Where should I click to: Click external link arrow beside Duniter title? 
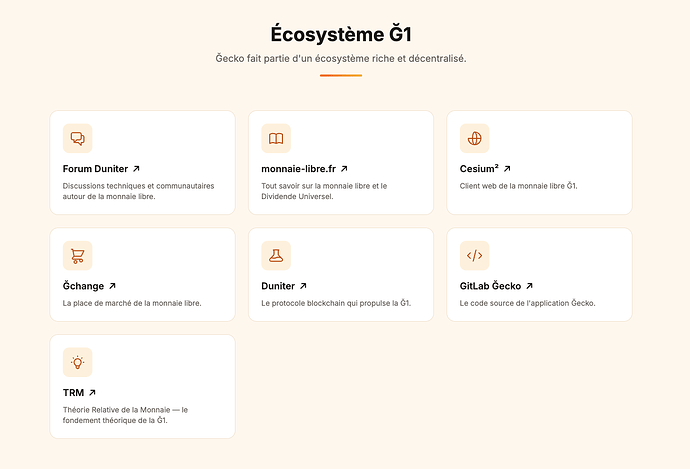[x=303, y=286]
